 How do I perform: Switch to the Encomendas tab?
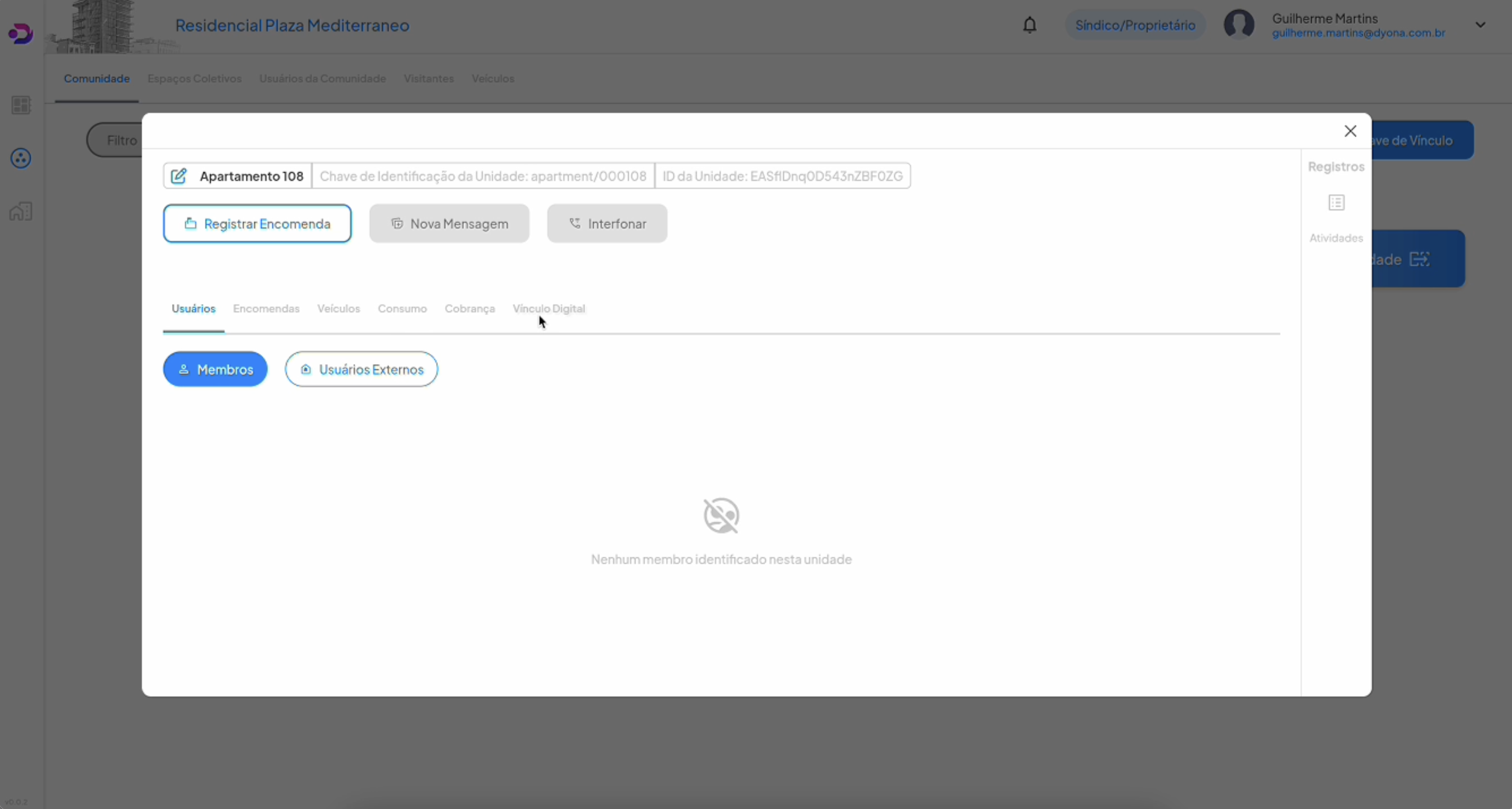point(266,309)
